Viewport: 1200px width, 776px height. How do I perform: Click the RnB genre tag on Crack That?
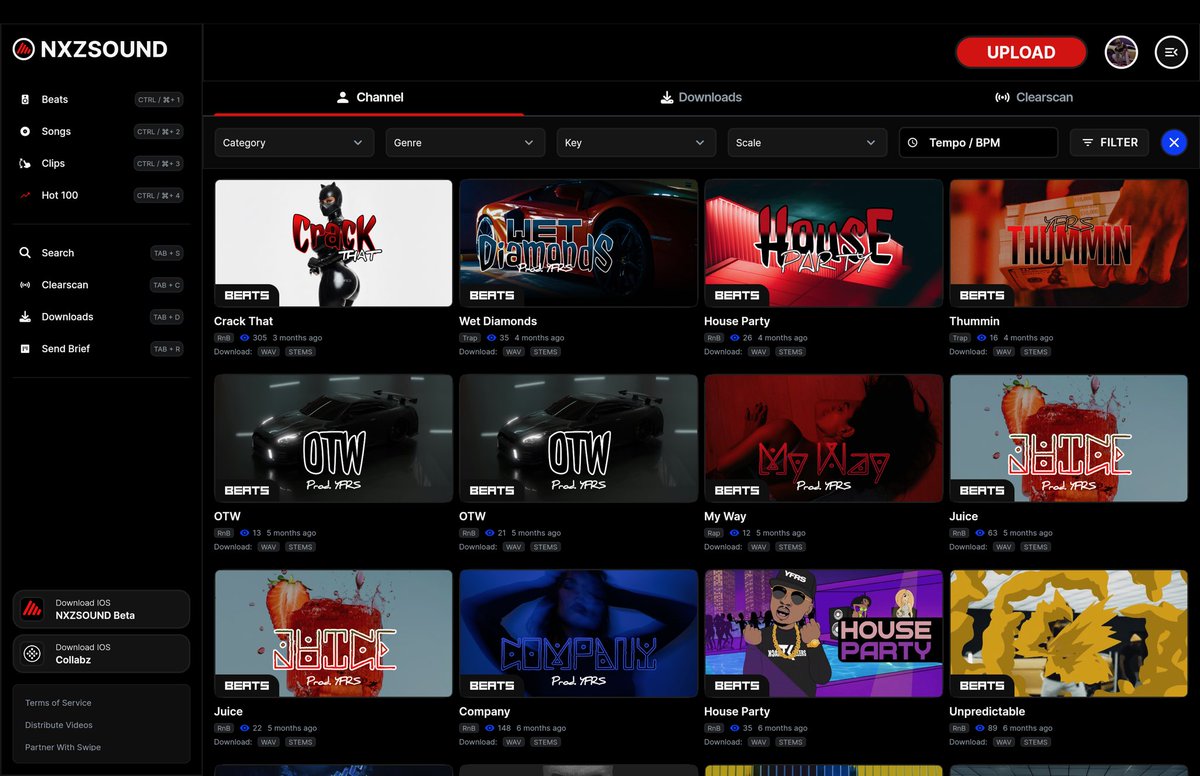pyautogui.click(x=224, y=338)
